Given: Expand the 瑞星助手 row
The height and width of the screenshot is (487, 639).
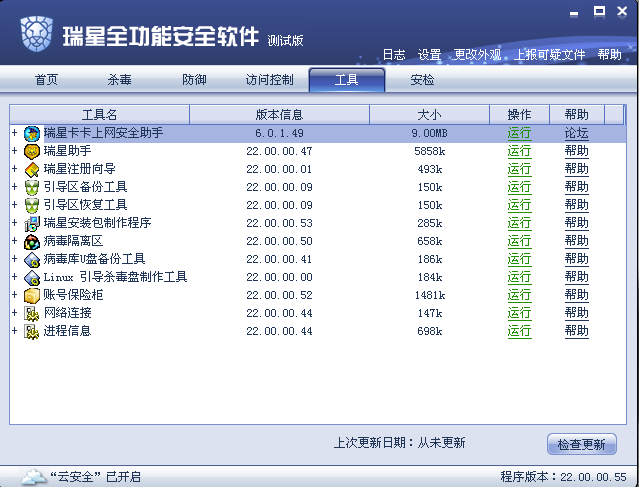Looking at the screenshot, I should pyautogui.click(x=15, y=151).
